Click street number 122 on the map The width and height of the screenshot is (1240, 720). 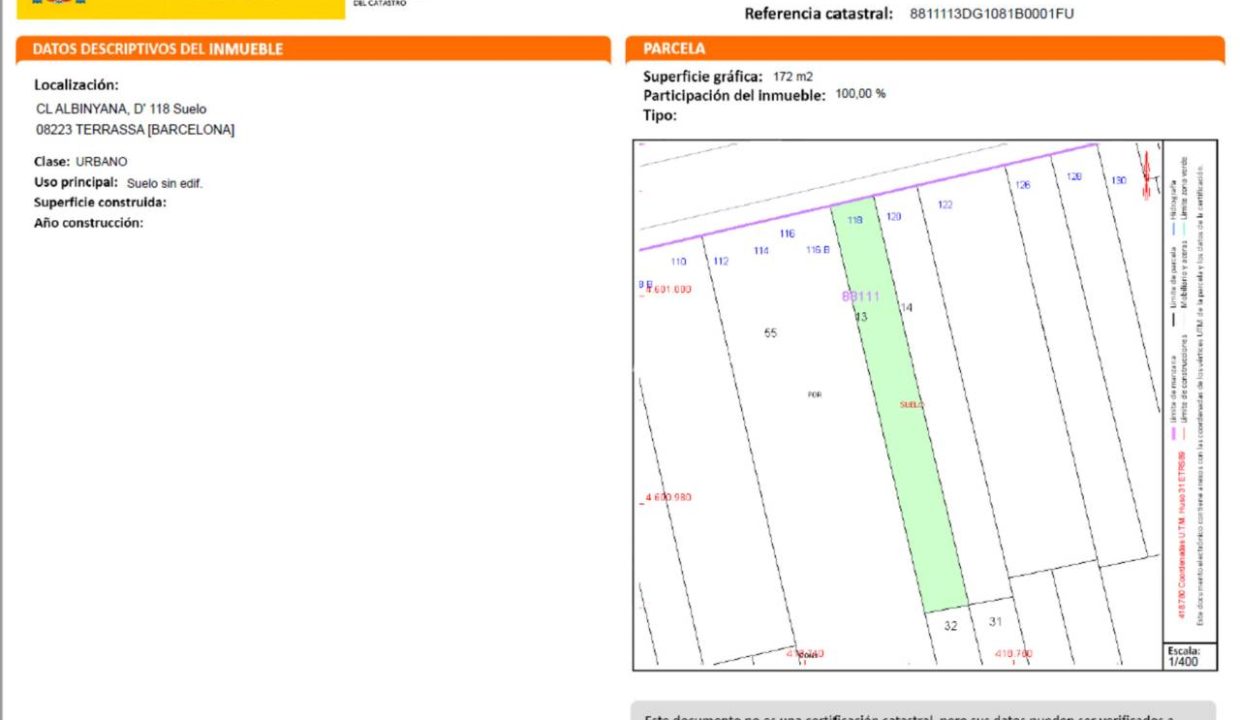coord(945,205)
